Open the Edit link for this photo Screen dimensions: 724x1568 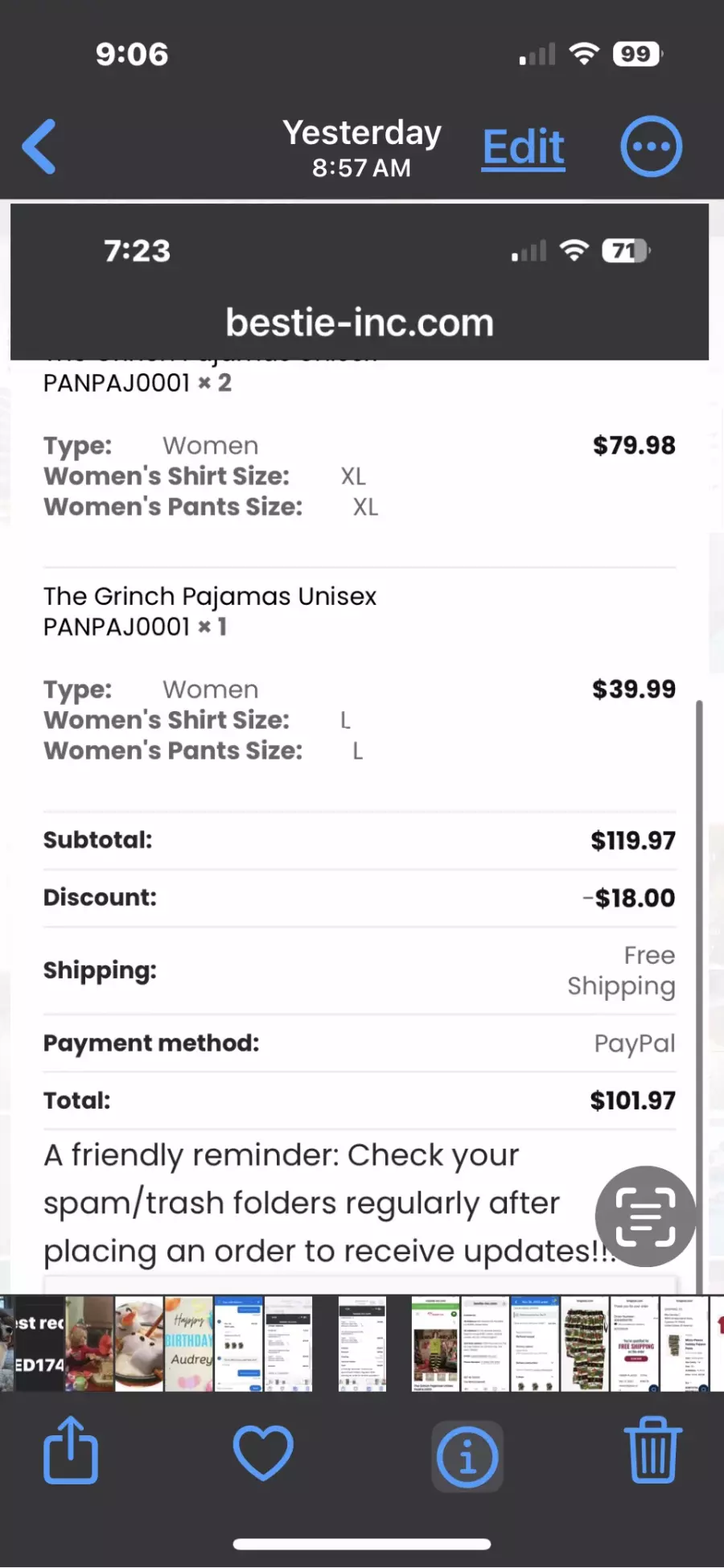tap(524, 148)
